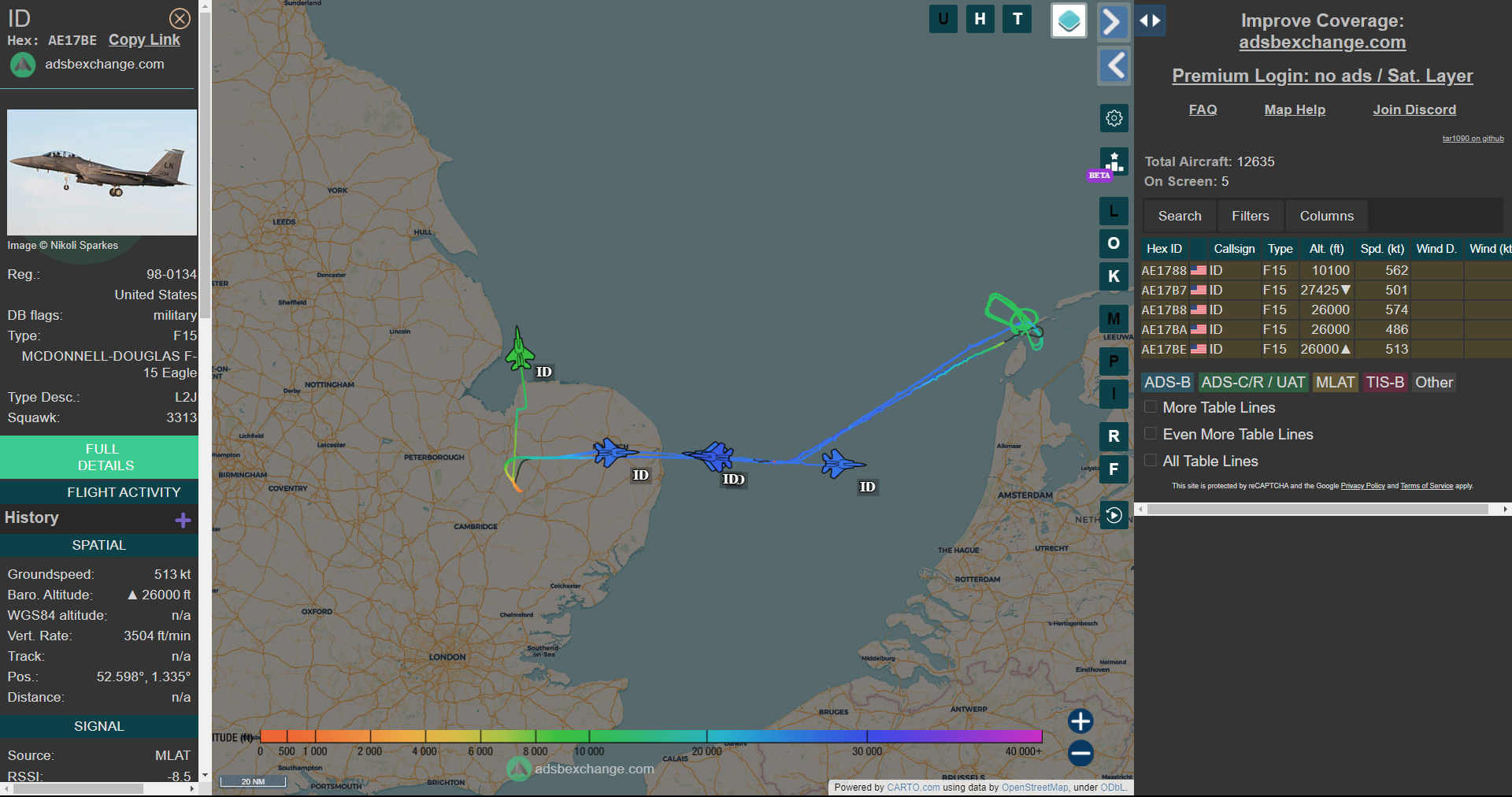Open the adsbexchange.com coverage link

[x=1322, y=43]
